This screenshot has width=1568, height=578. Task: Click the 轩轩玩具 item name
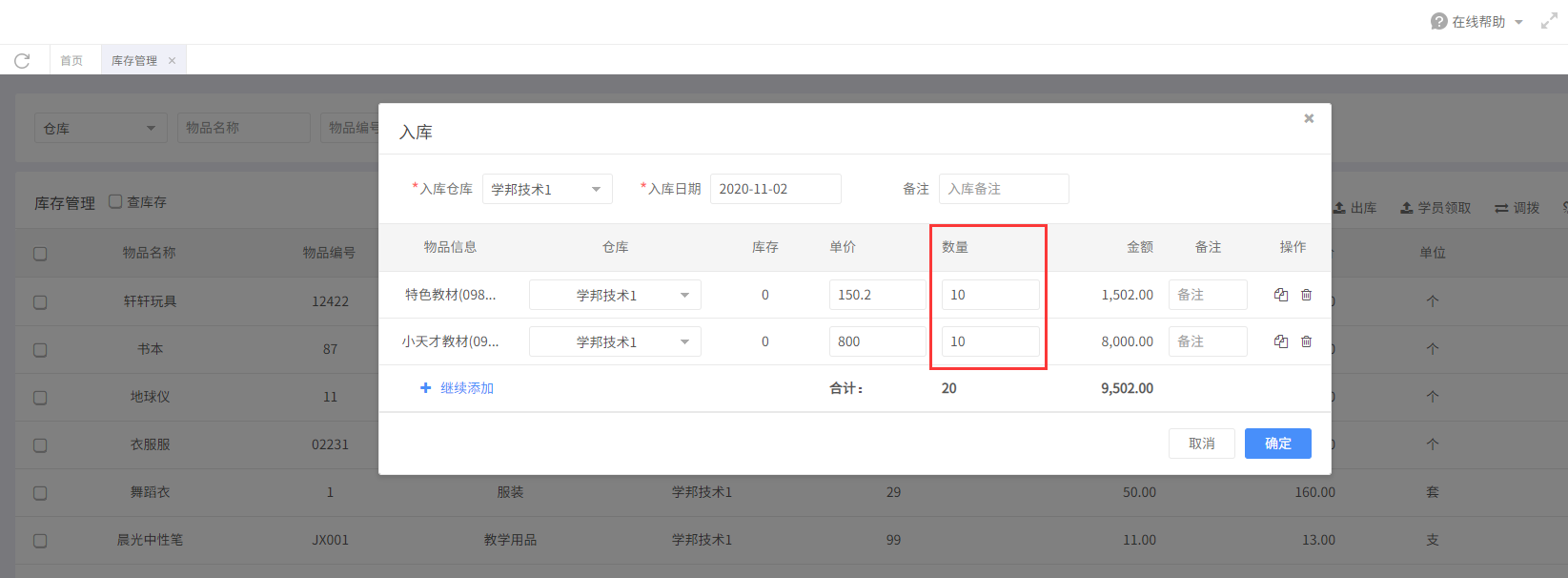[150, 301]
